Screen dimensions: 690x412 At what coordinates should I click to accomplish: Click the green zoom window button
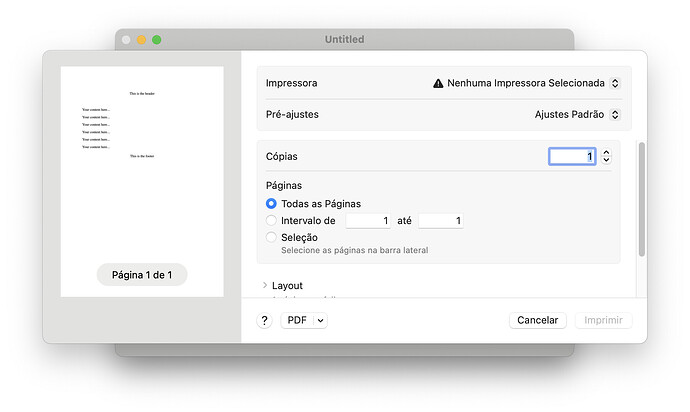tap(157, 40)
